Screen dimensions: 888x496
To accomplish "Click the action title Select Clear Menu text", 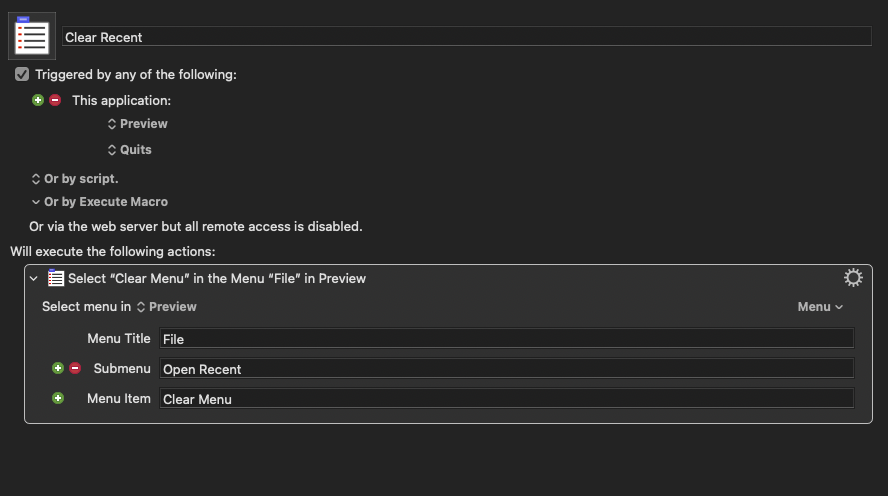I will (217, 279).
